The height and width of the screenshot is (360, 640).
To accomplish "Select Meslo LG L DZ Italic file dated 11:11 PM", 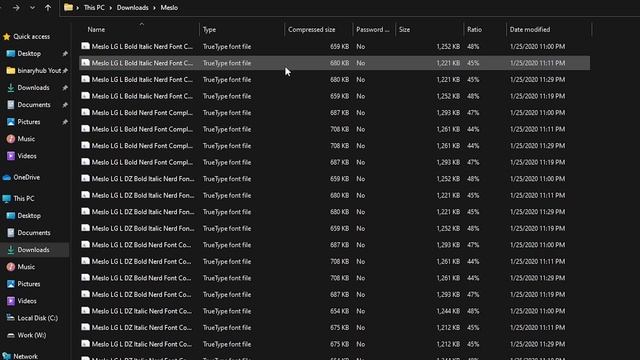I will (334, 328).
